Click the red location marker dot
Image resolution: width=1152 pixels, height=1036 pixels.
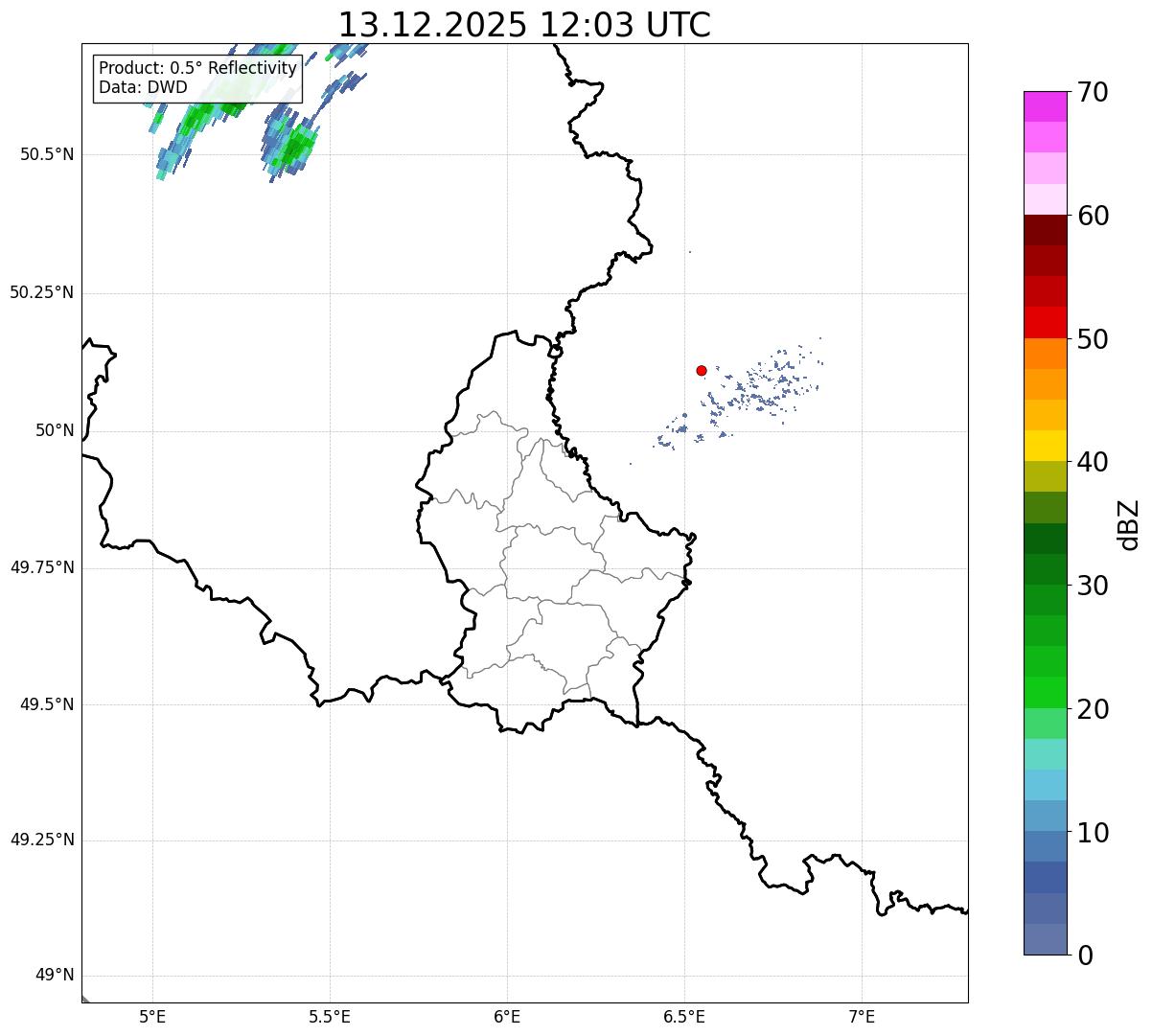(x=702, y=370)
